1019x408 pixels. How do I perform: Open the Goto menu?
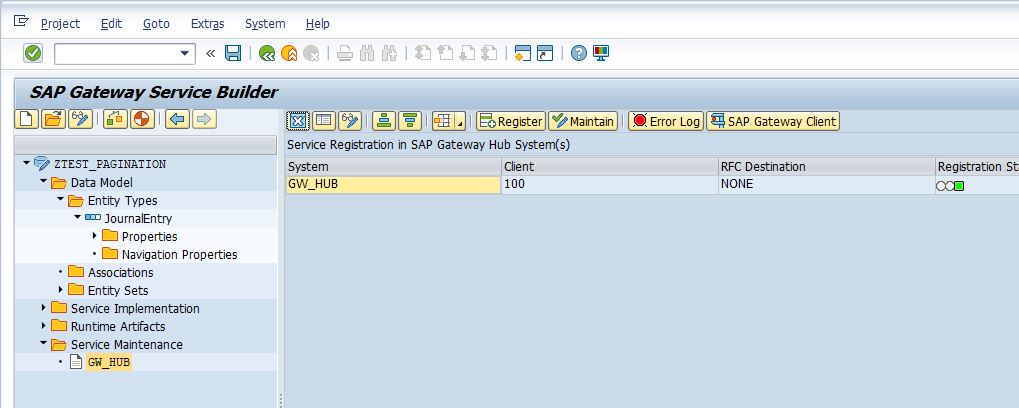pyautogui.click(x=156, y=23)
